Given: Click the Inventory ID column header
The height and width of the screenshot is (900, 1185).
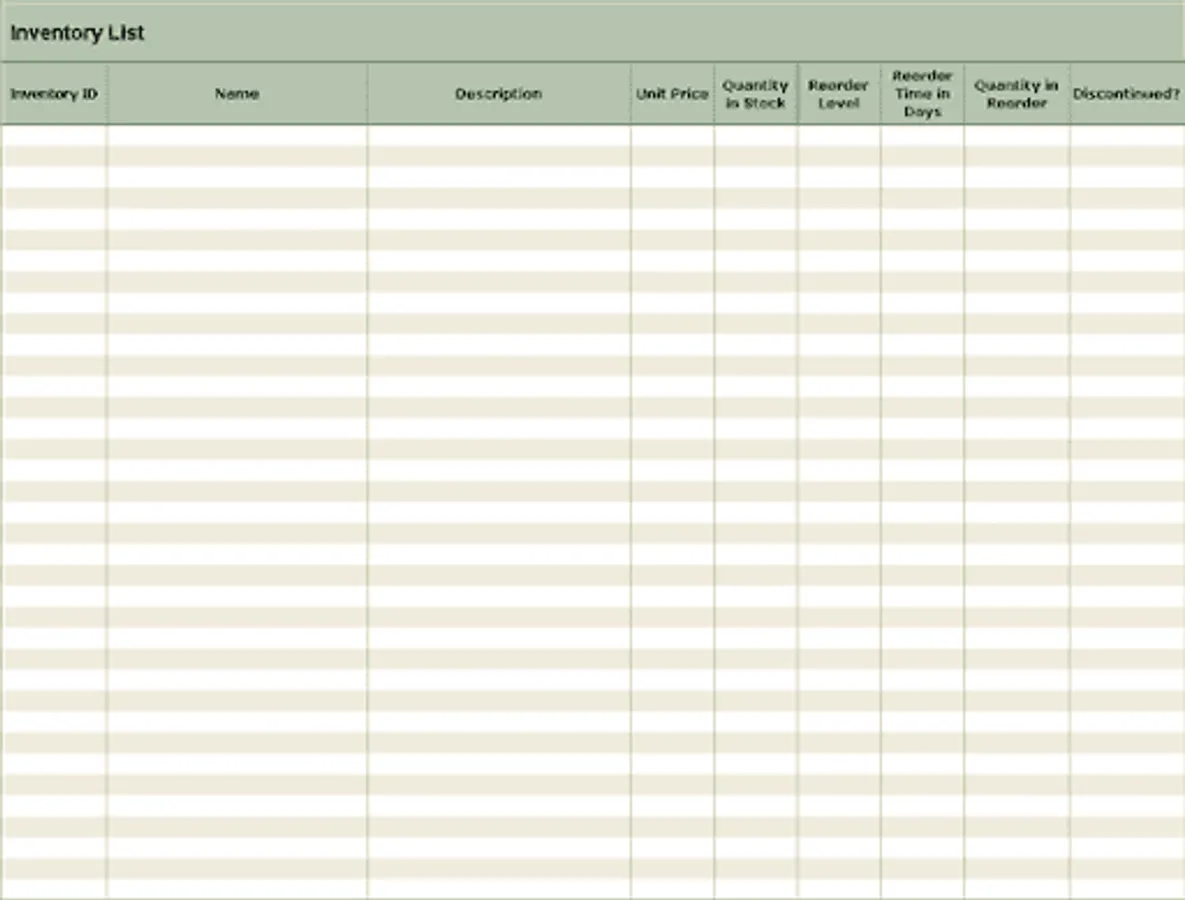Looking at the screenshot, I should [x=54, y=94].
